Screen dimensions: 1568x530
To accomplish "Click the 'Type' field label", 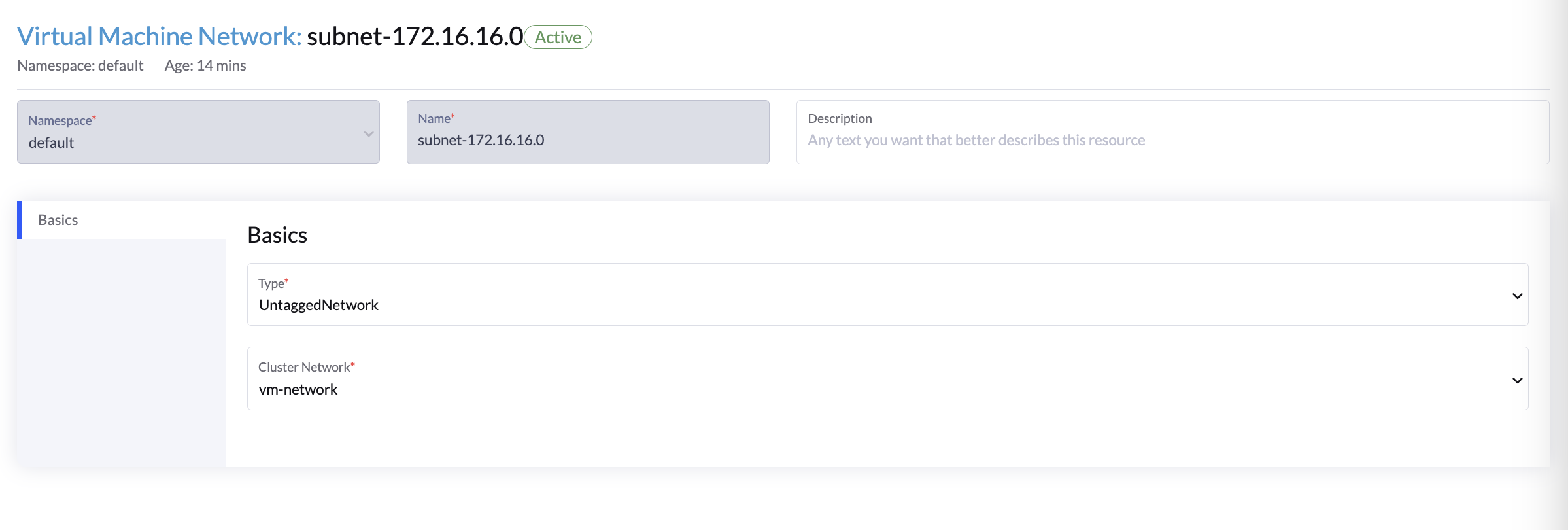I will 271,283.
